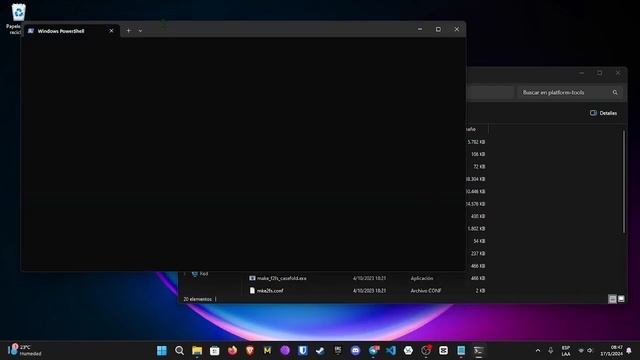The height and width of the screenshot is (360, 640).
Task: Open taskbar Search magnifier
Action: coord(179,351)
